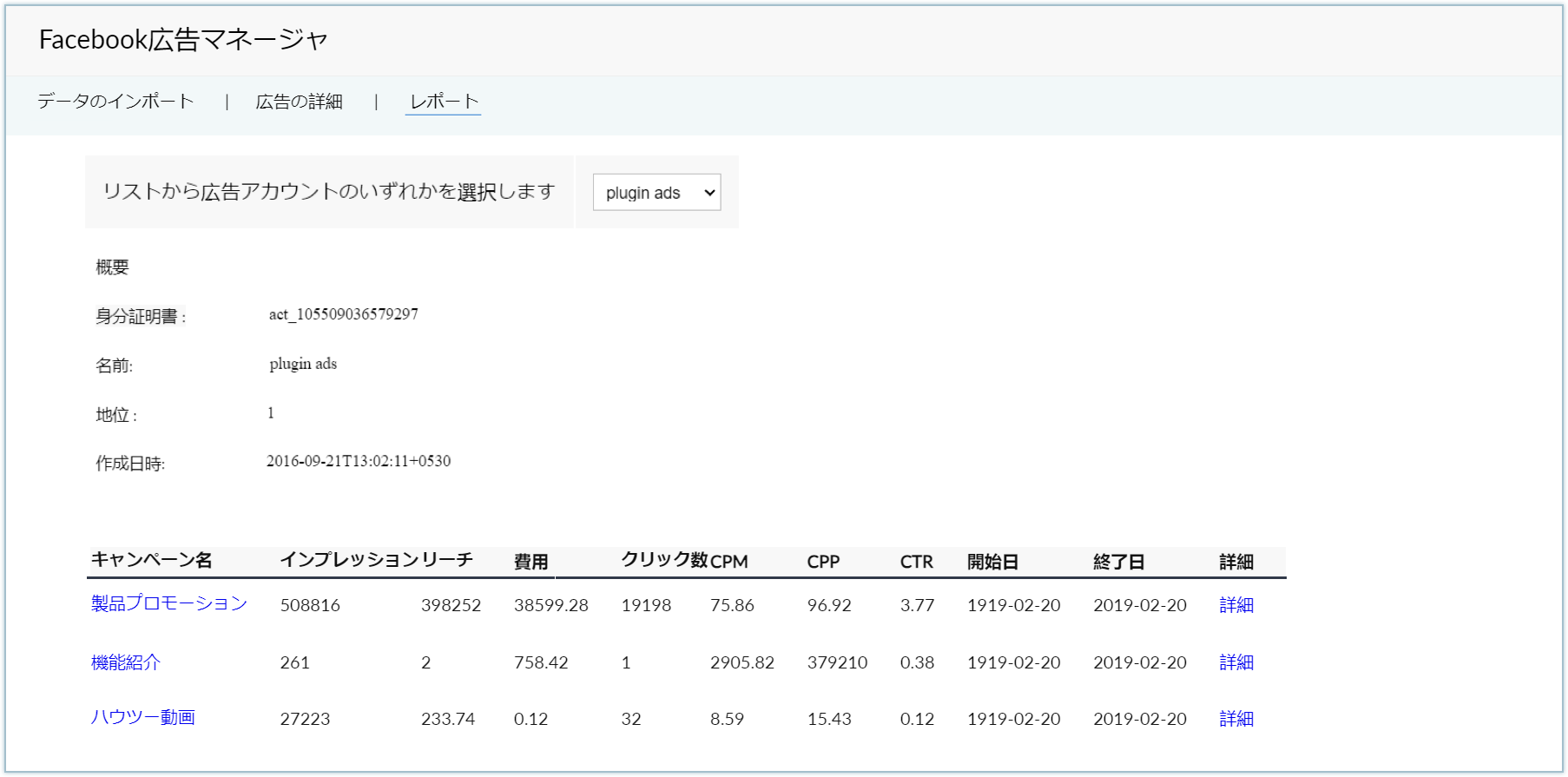Click start date in 製品プロモーション row
Screen dimensions: 1568x777
pyautogui.click(x=1014, y=605)
